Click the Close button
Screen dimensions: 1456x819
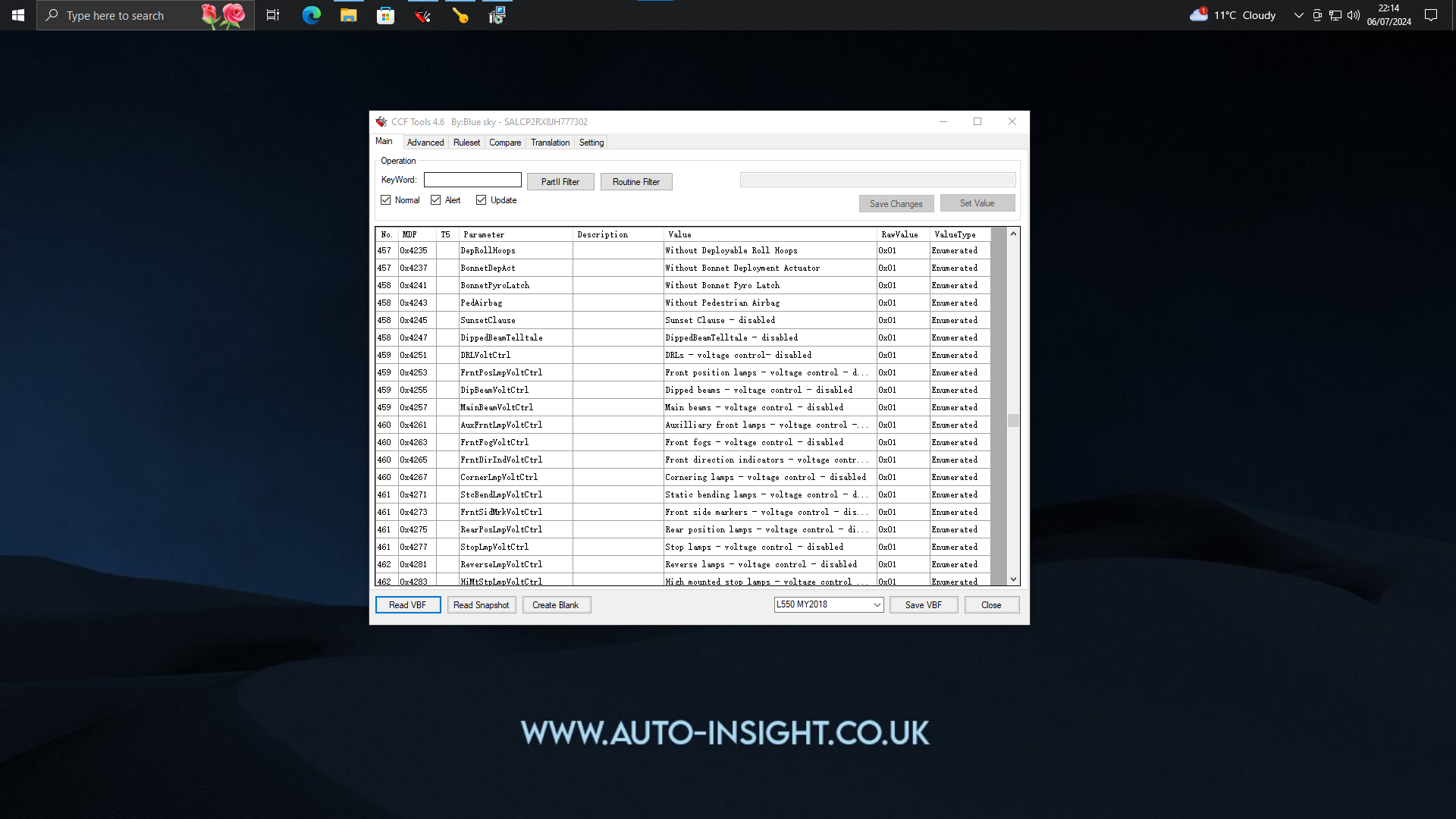point(990,604)
